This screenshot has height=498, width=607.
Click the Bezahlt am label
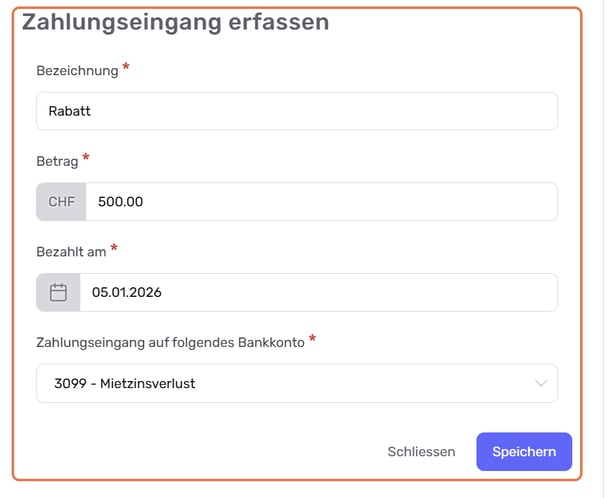(x=71, y=251)
